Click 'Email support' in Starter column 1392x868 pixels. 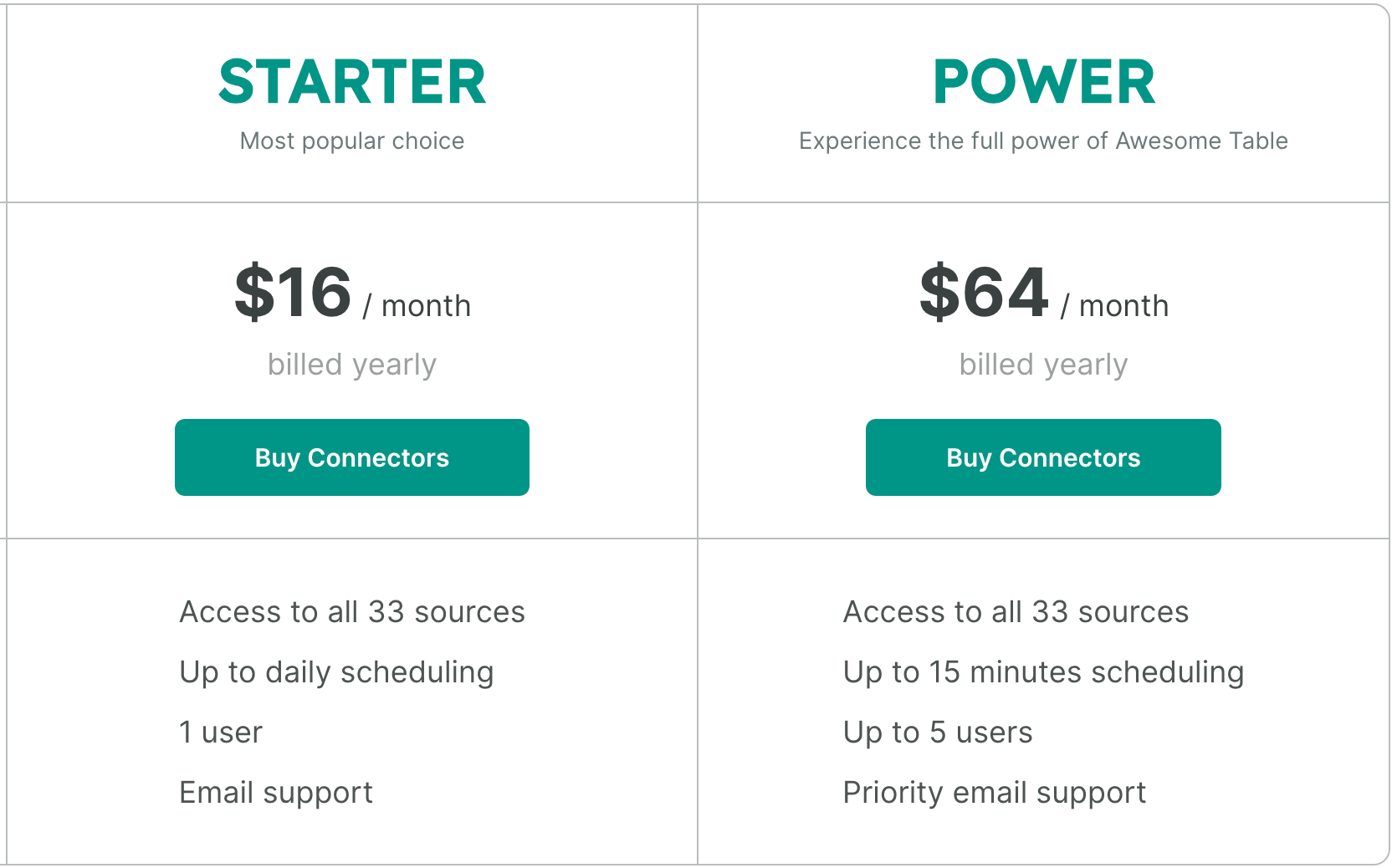(276, 794)
